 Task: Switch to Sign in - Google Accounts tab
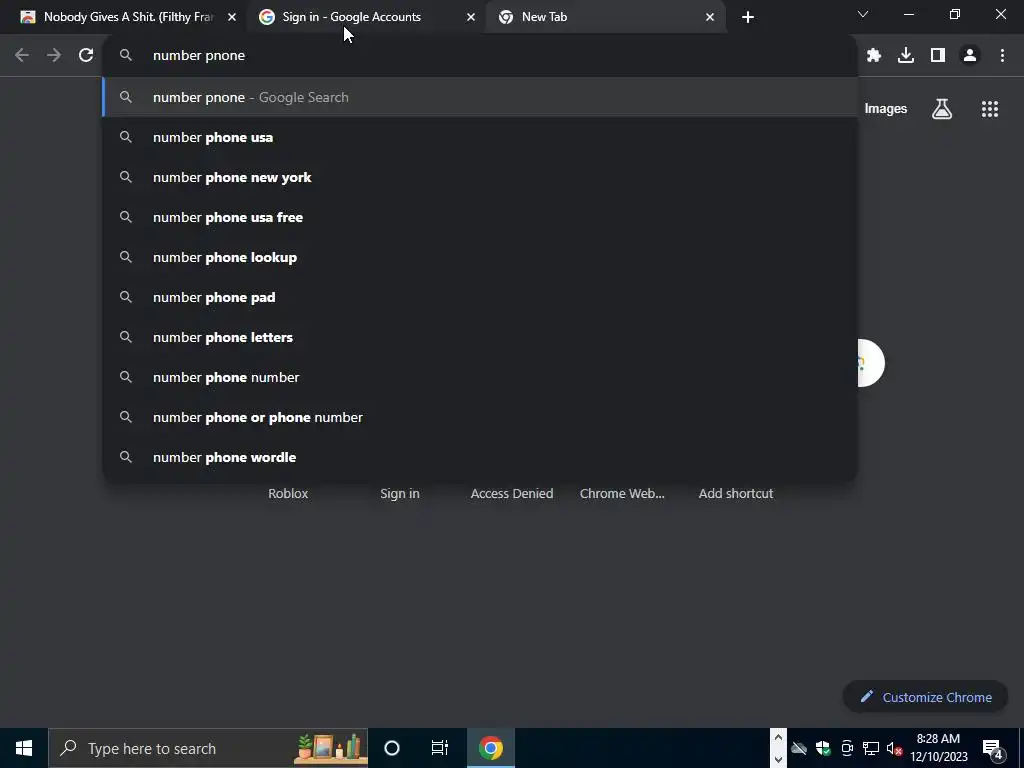[366, 17]
